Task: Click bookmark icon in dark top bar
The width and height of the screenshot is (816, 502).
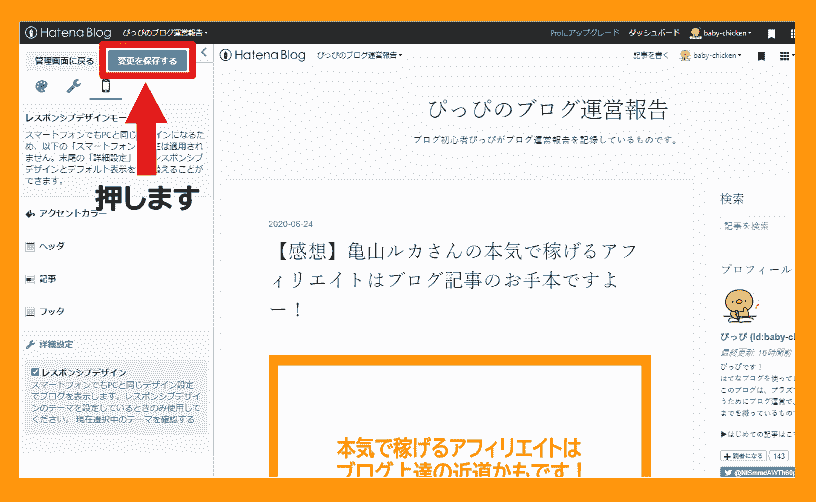Action: click(x=771, y=33)
